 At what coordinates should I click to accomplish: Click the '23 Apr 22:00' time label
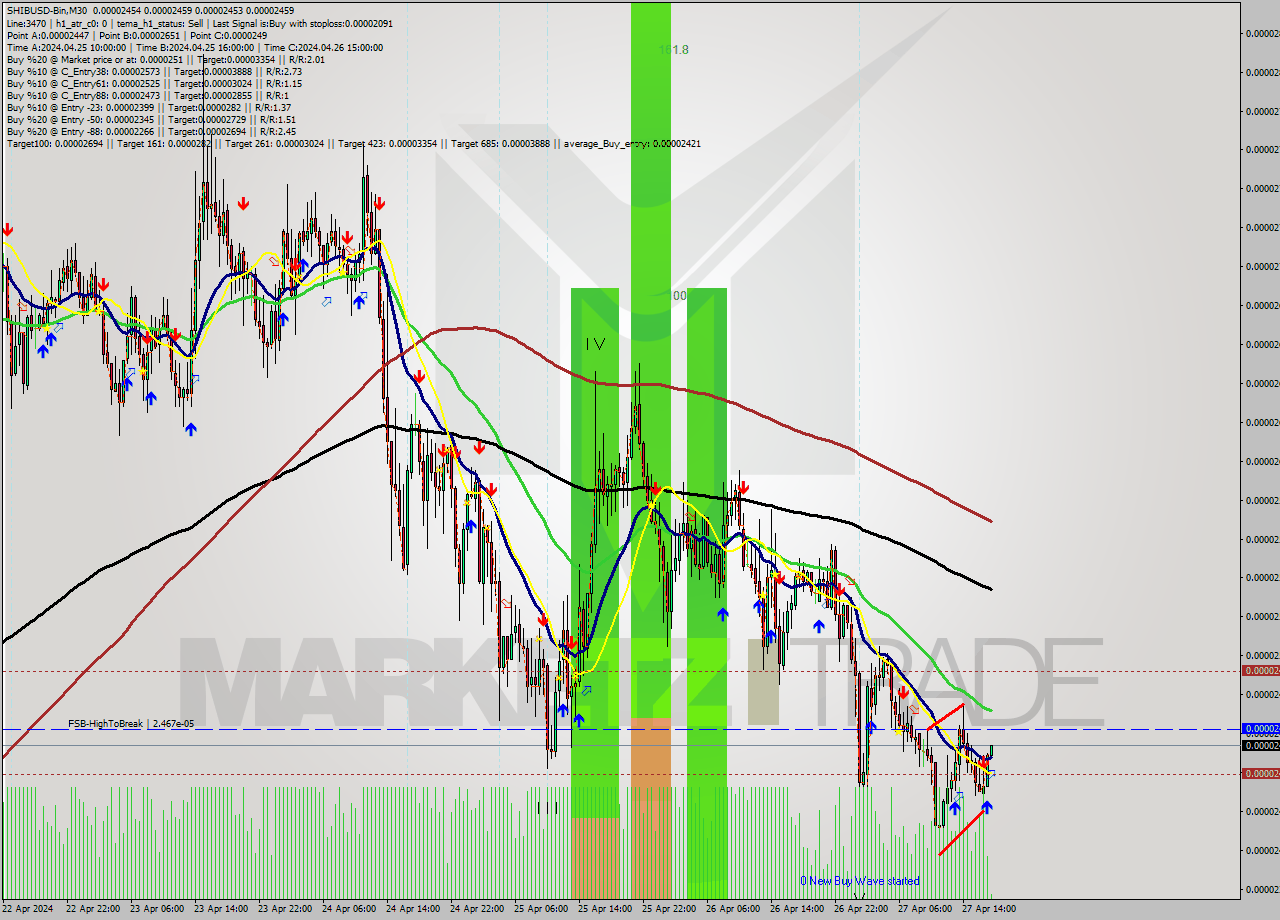(285, 909)
